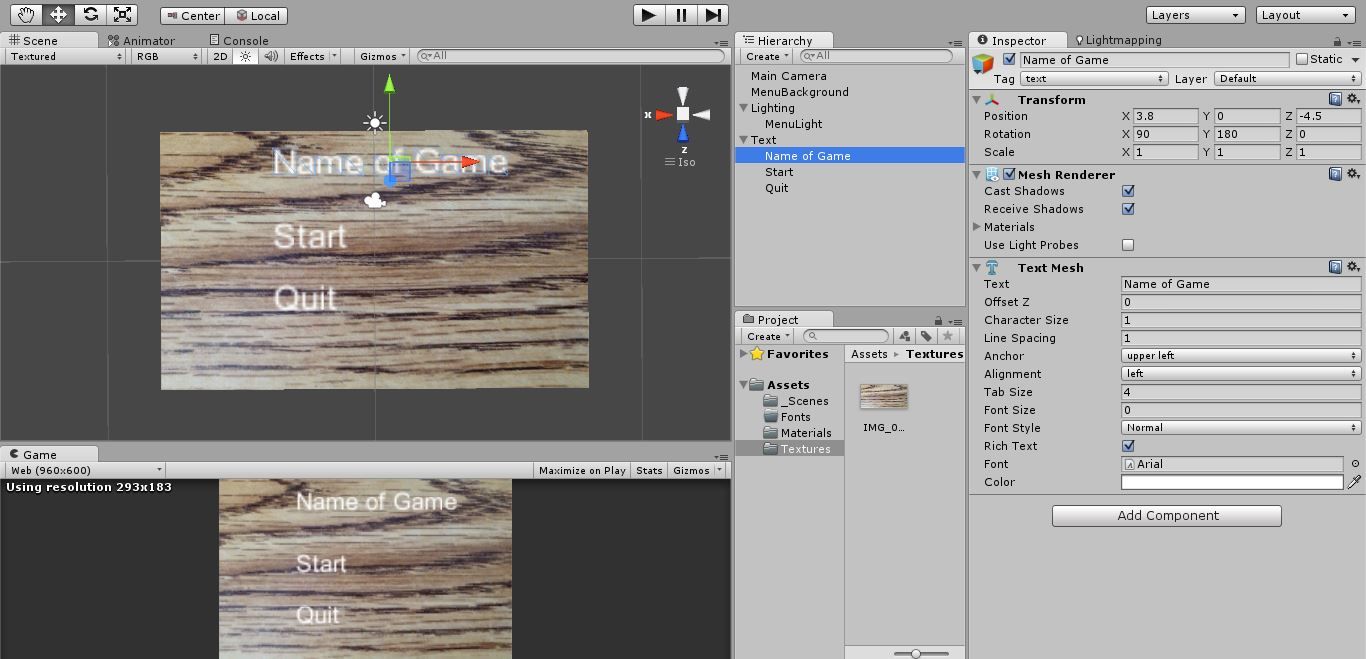Click the Add Component button
Screen dimensions: 1366x659
tap(1165, 515)
